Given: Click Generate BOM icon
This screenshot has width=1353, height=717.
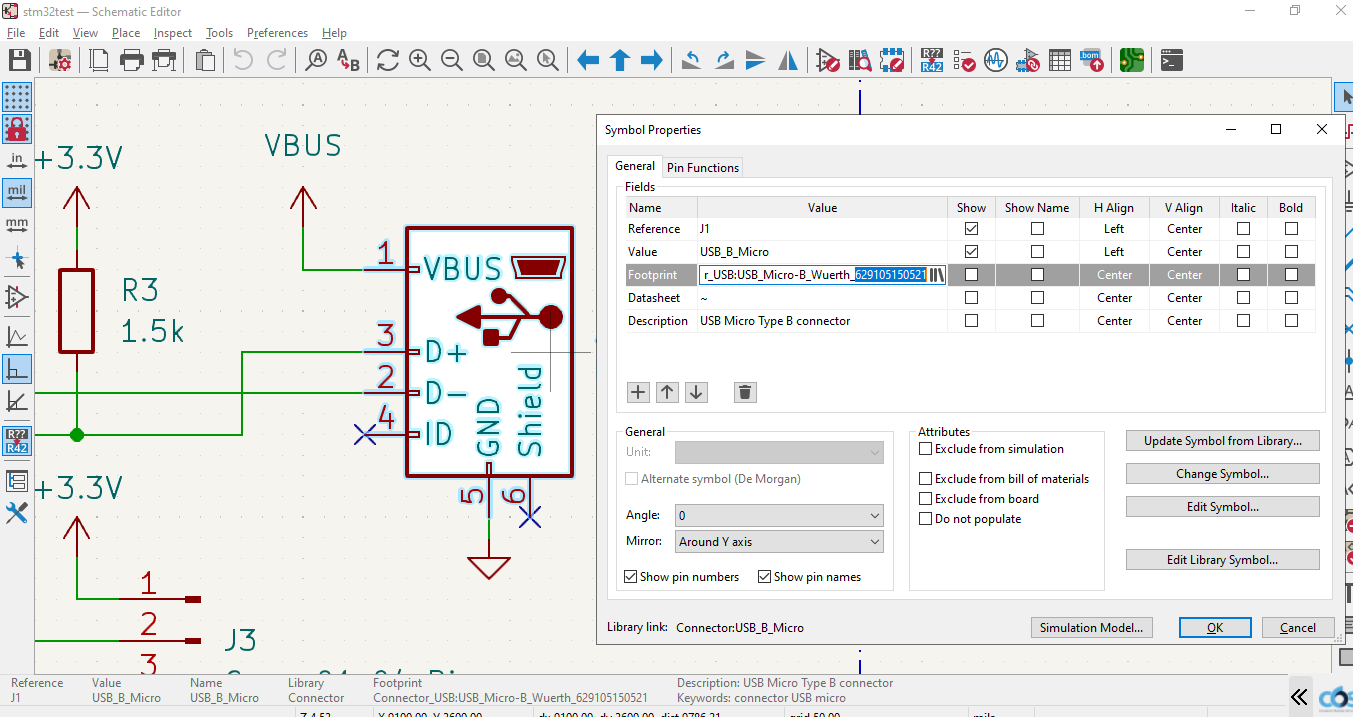Looking at the screenshot, I should point(1092,60).
